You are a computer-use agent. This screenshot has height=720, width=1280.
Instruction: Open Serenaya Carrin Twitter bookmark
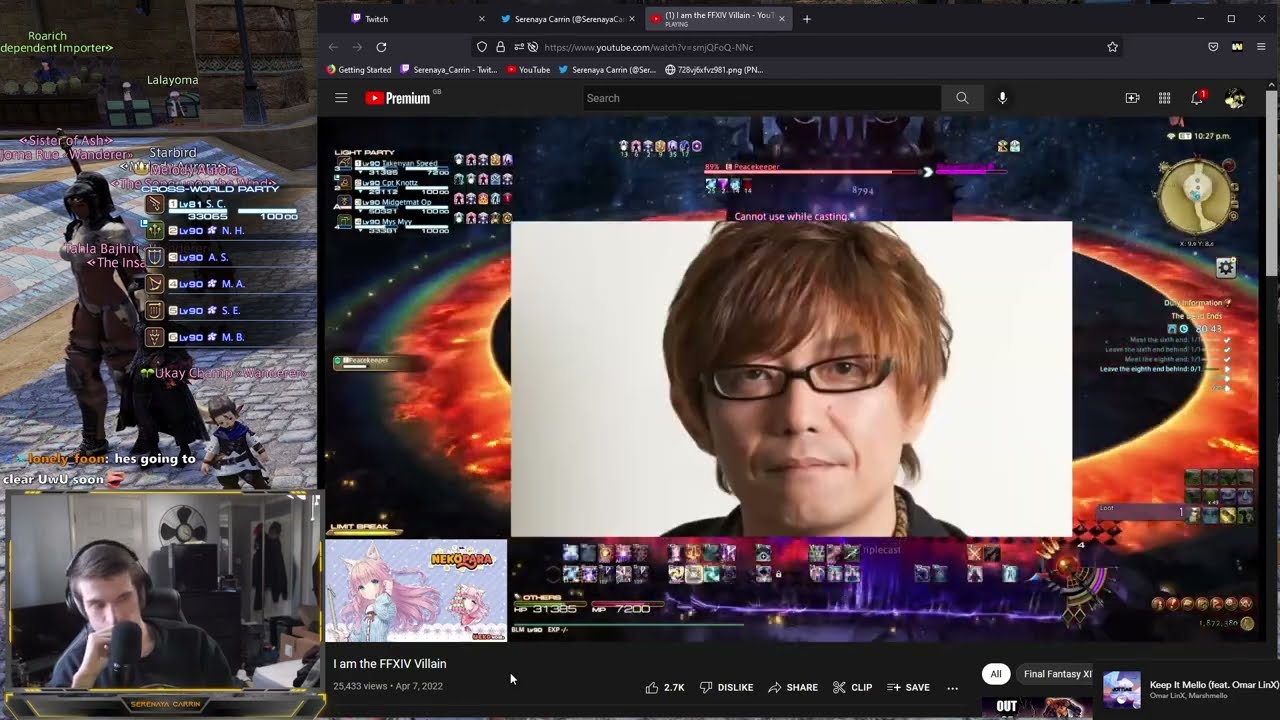point(607,70)
